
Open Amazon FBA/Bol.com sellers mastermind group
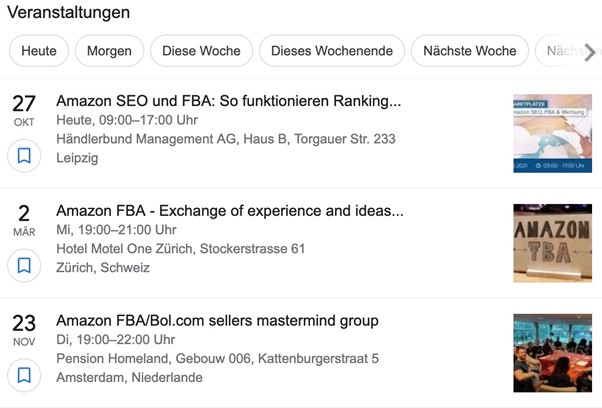click(217, 321)
